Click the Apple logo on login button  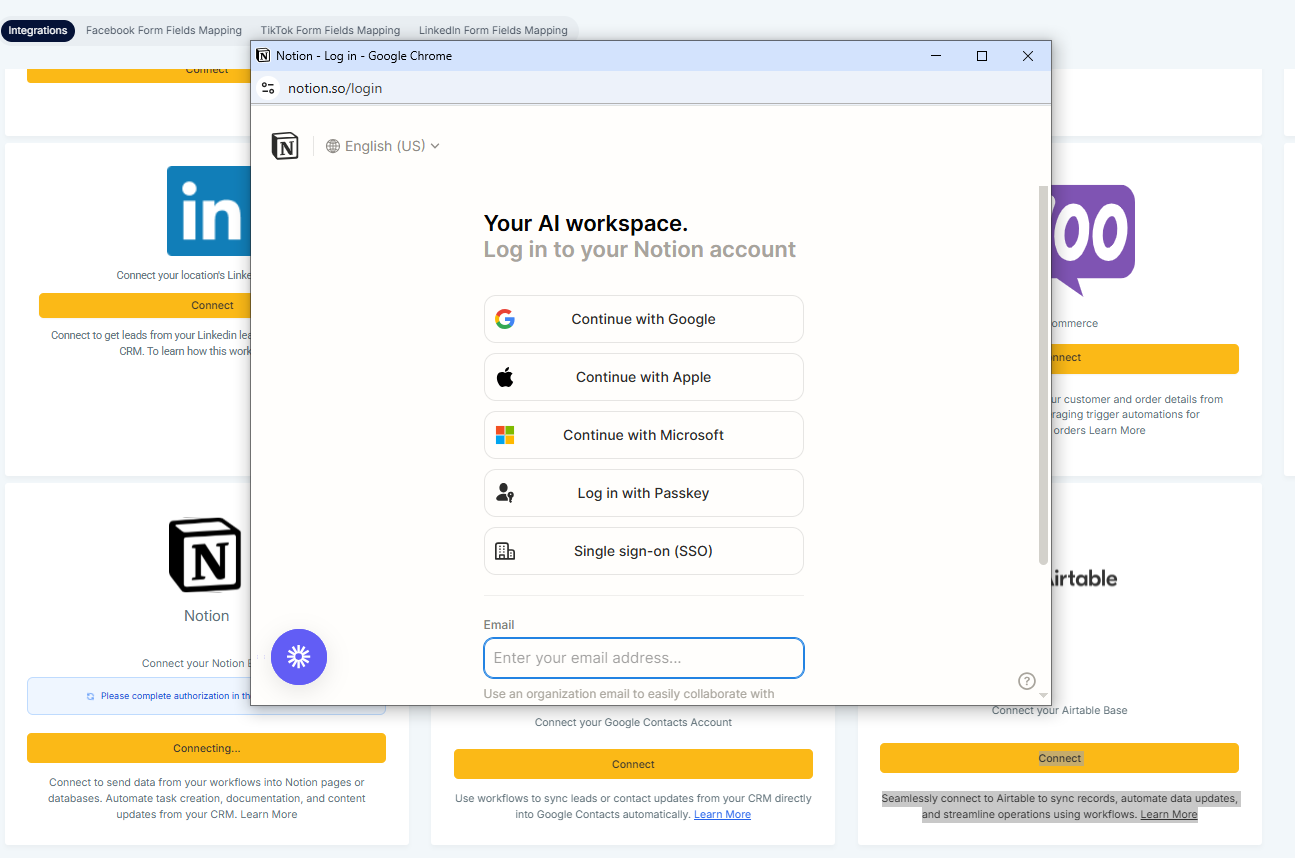tap(505, 377)
